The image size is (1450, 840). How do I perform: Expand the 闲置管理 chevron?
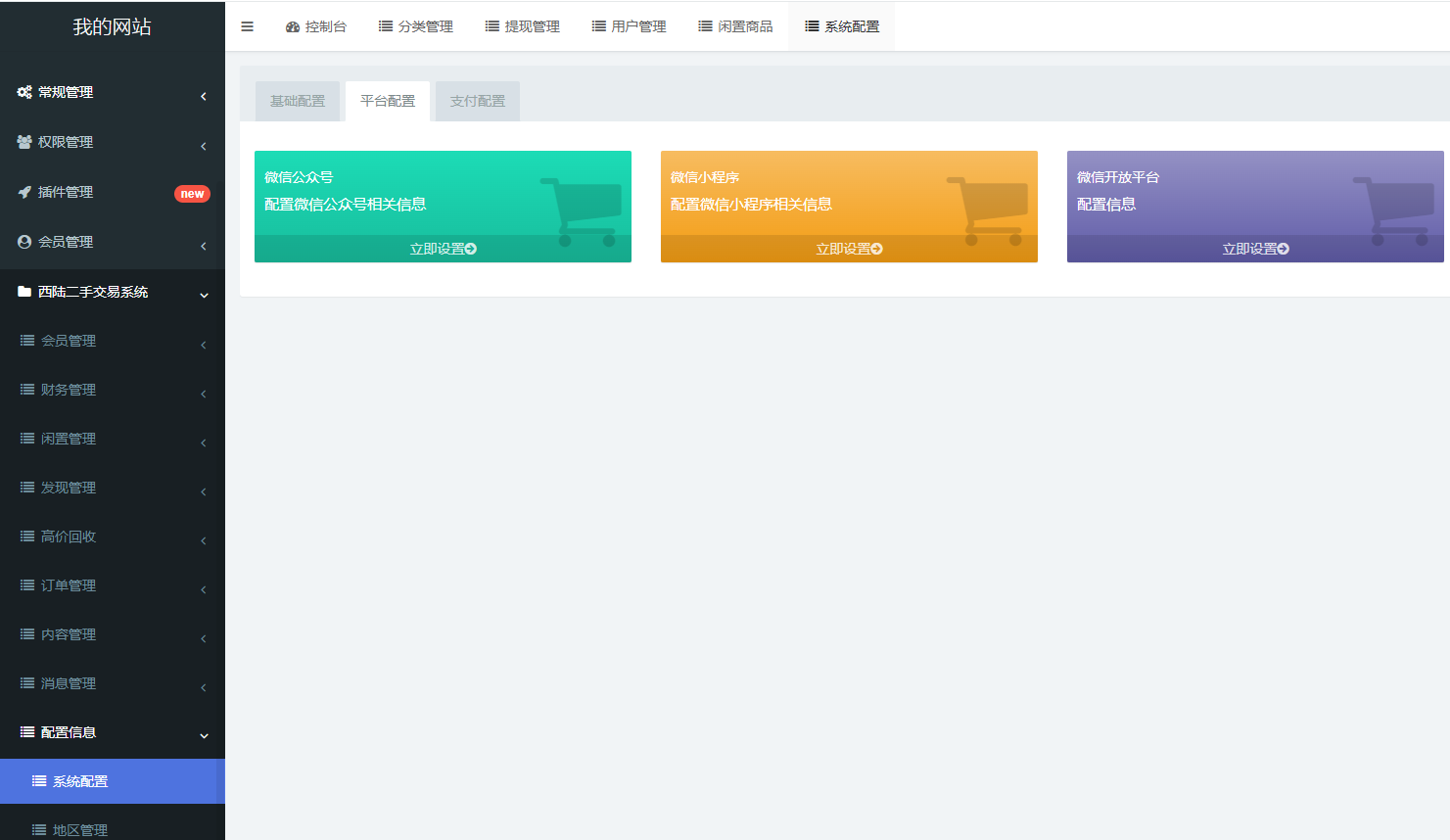[x=204, y=443]
